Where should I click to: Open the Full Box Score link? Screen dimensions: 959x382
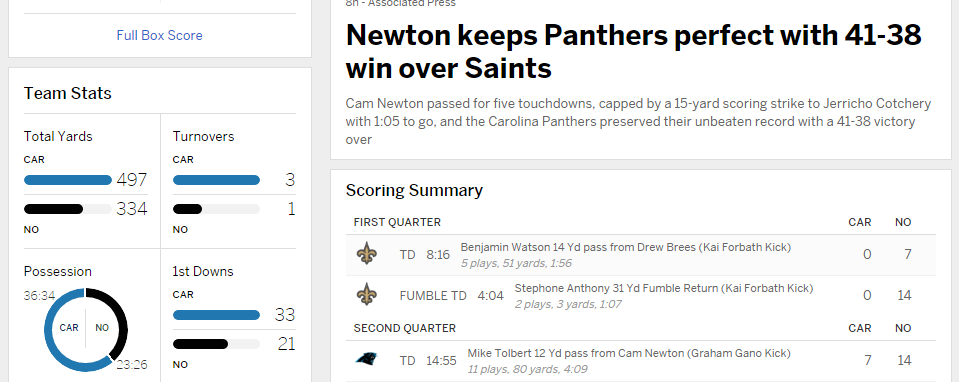[x=160, y=35]
